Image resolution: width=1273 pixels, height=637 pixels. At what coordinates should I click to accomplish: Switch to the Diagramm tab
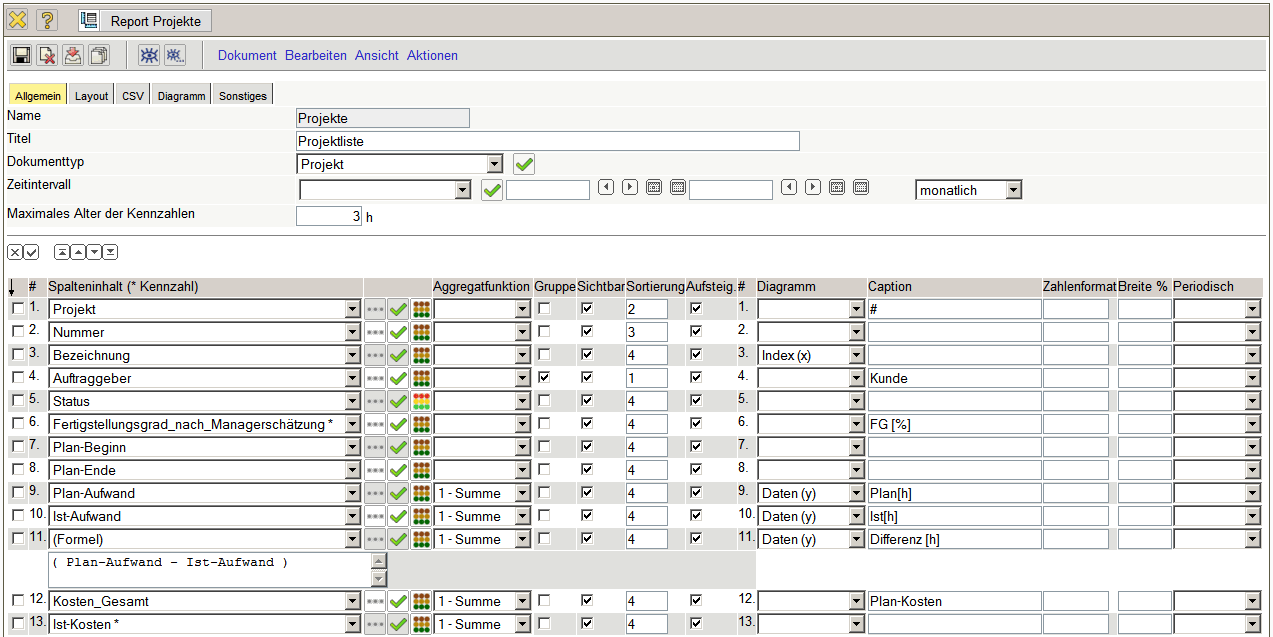pos(181,96)
